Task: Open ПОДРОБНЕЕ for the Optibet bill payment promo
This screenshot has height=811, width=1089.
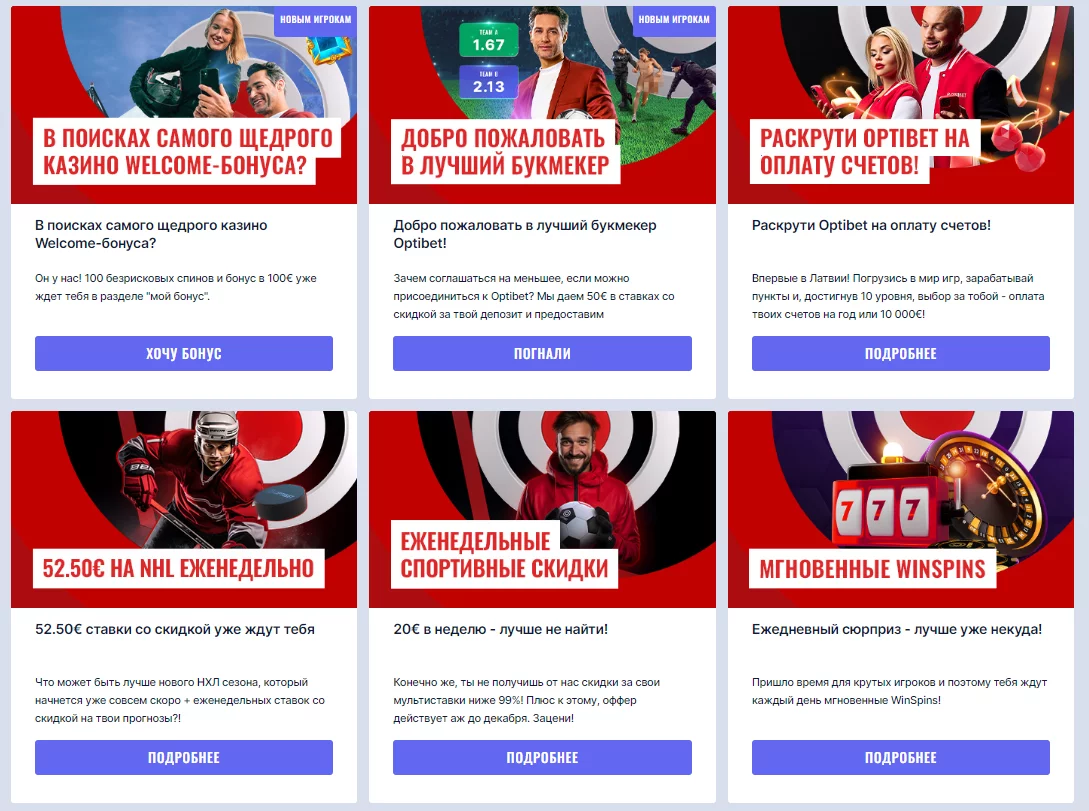Action: [901, 353]
